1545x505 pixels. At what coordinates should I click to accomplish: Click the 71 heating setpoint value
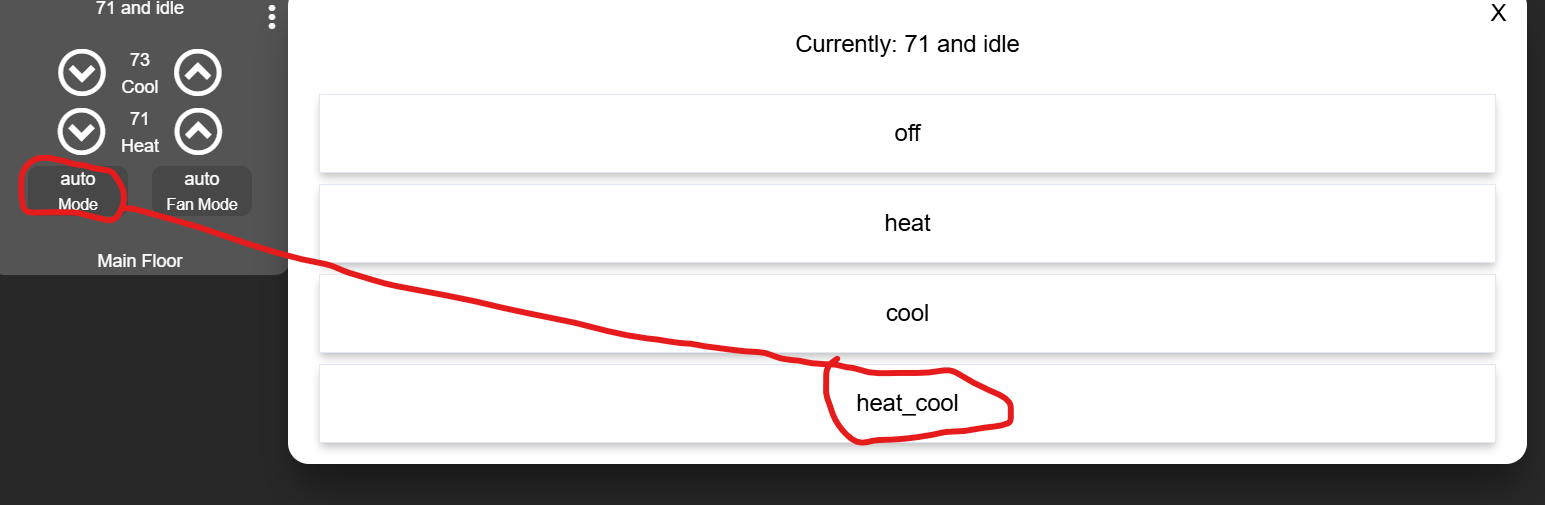point(140,119)
